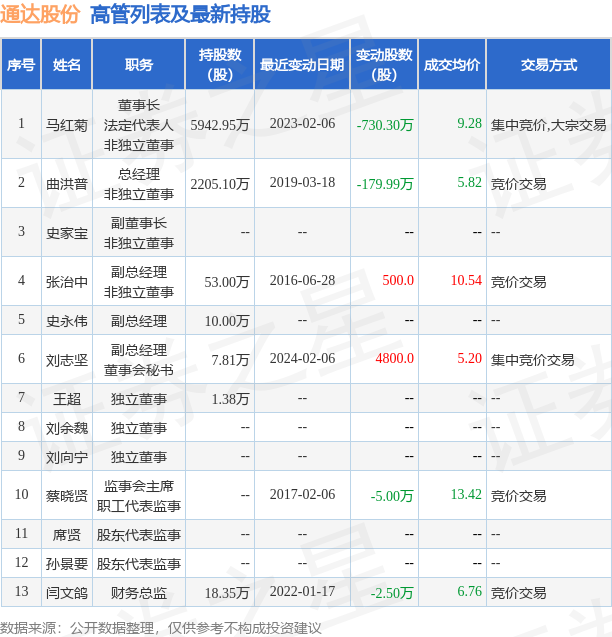Click the 总经理 text in 曲洪普's row
This screenshot has width=612, height=637.
point(139,174)
